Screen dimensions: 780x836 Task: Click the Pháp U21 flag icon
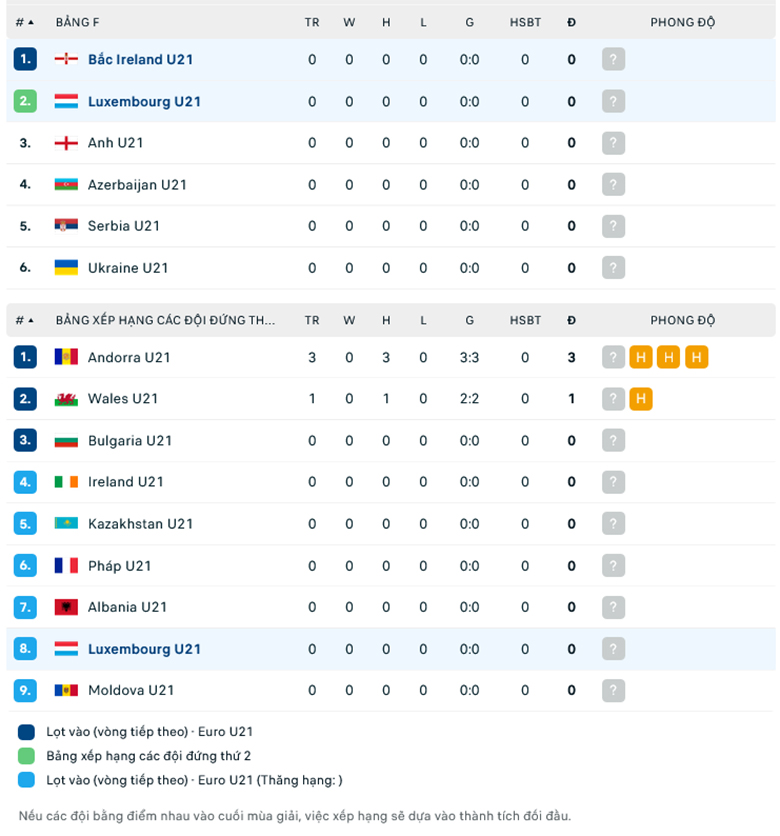pyautogui.click(x=66, y=565)
